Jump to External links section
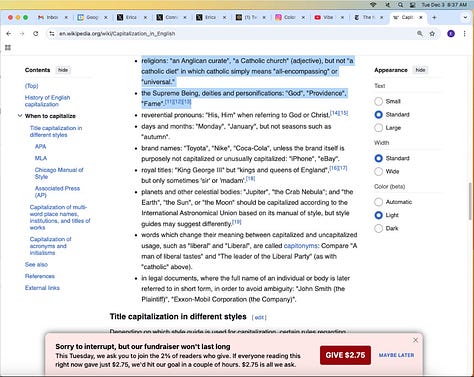Screen dimensions: 474x377 pyautogui.click(x=42, y=288)
